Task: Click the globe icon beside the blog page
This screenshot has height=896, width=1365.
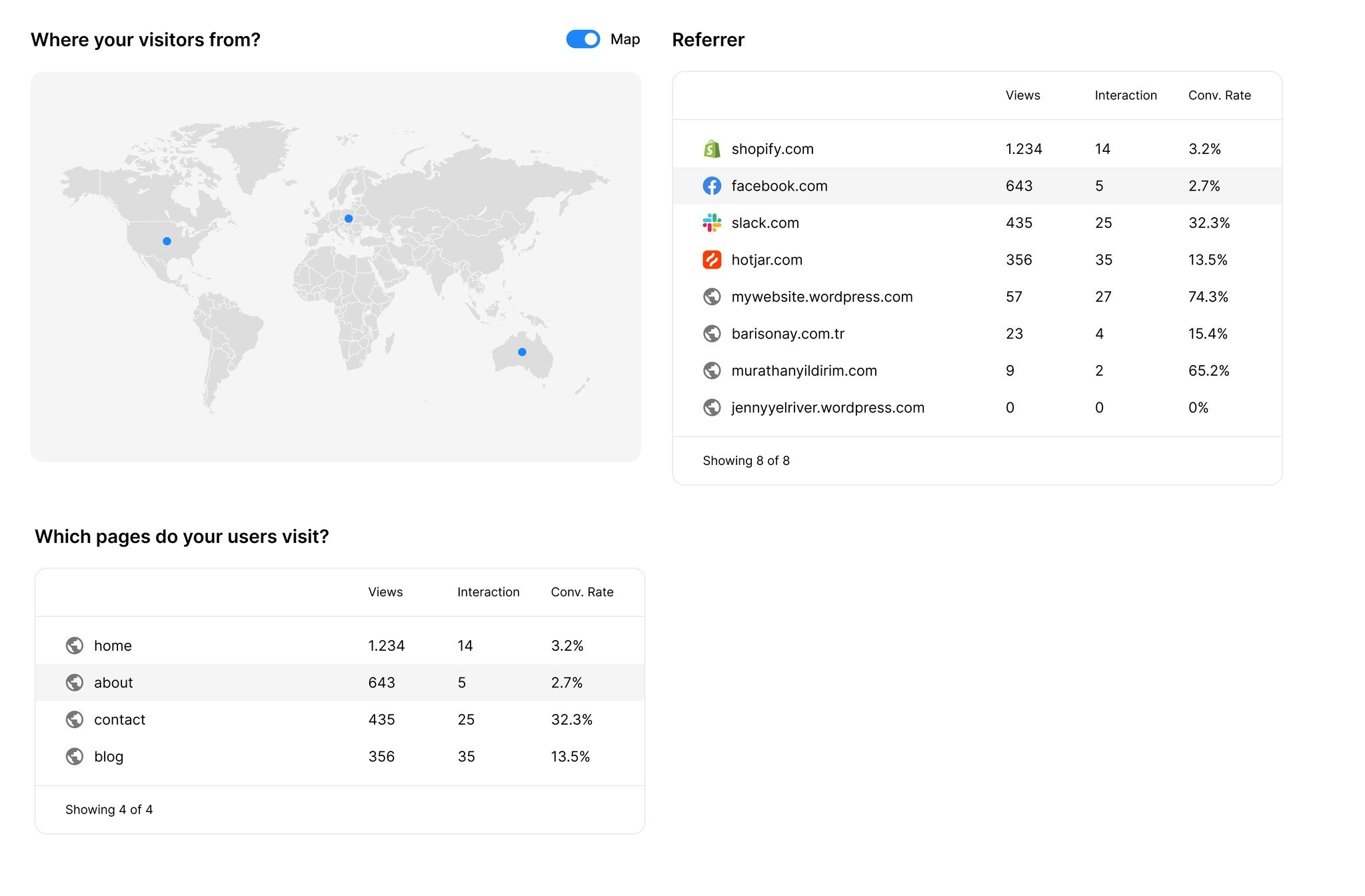Action: click(75, 756)
